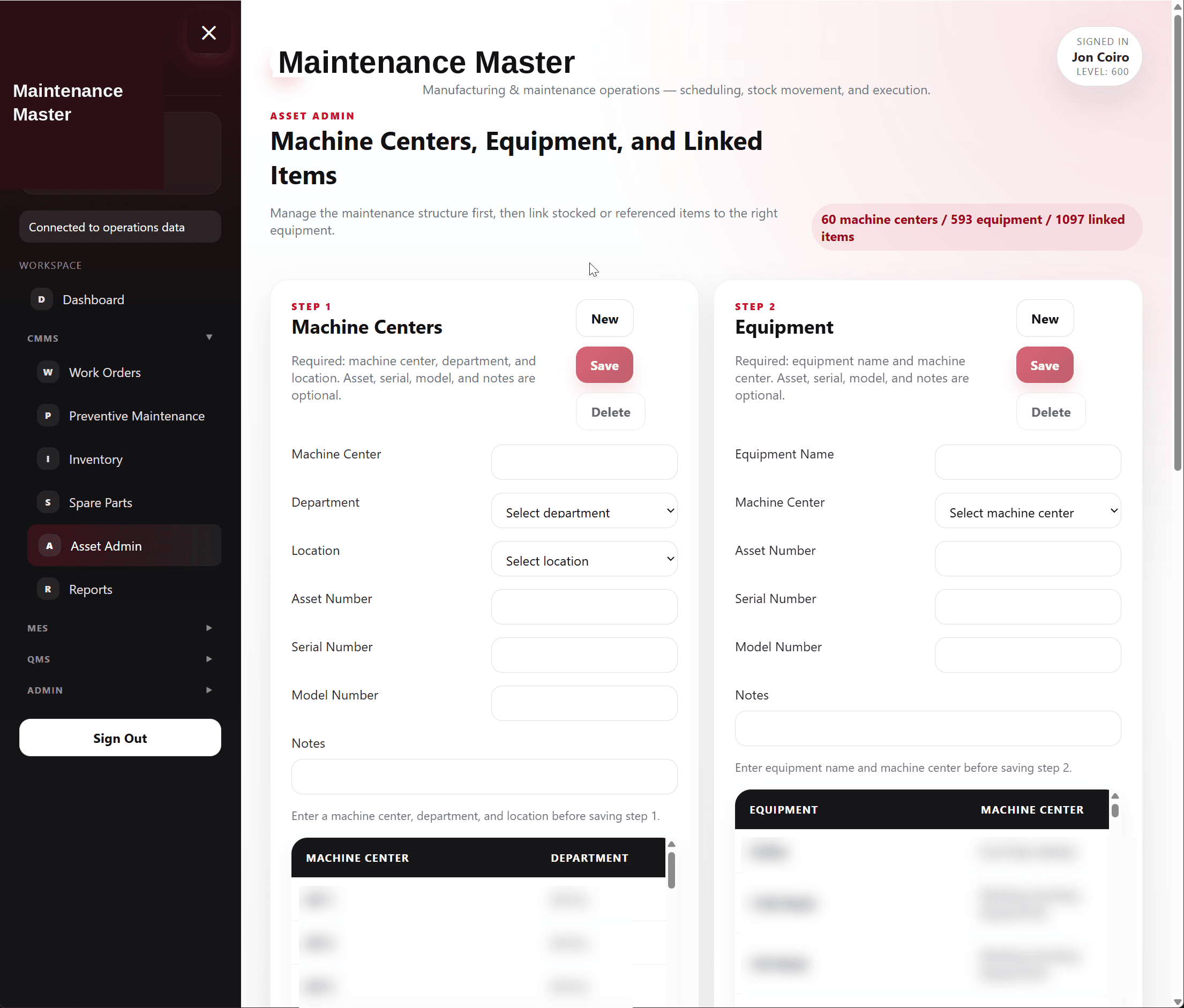
Task: Click the machine centers count summary pill
Action: 977,228
